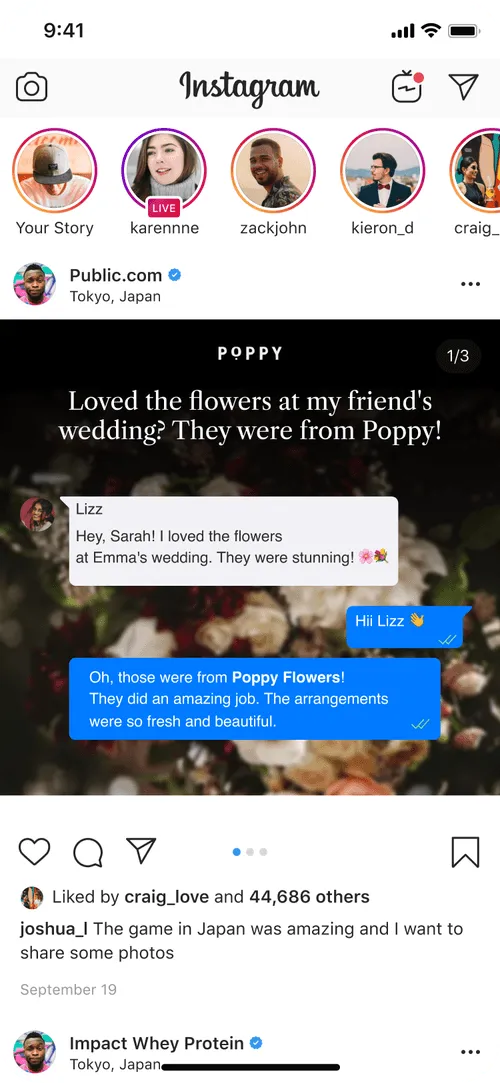Open comments with speech bubble icon
Image resolution: width=500 pixels, height=1083 pixels.
click(88, 852)
